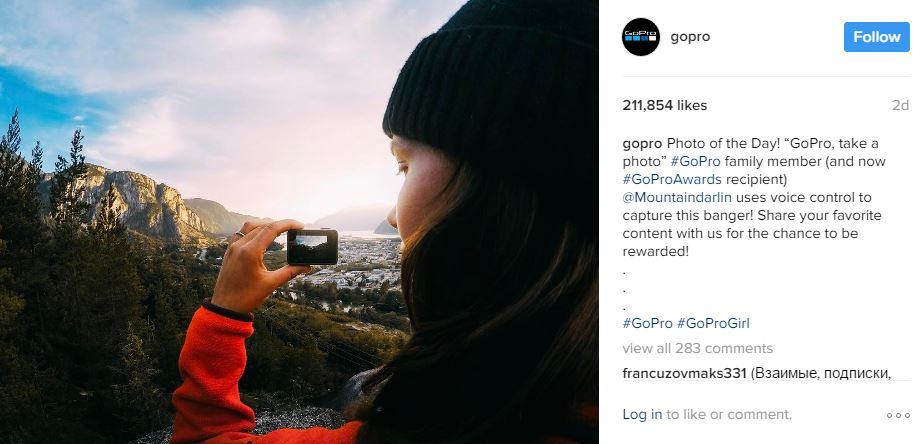
Task: Click the gopro username starting the caption
Action: coord(642,143)
